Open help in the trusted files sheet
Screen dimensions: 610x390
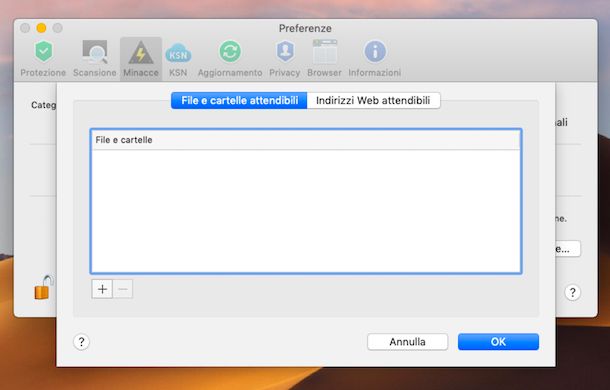[81, 342]
